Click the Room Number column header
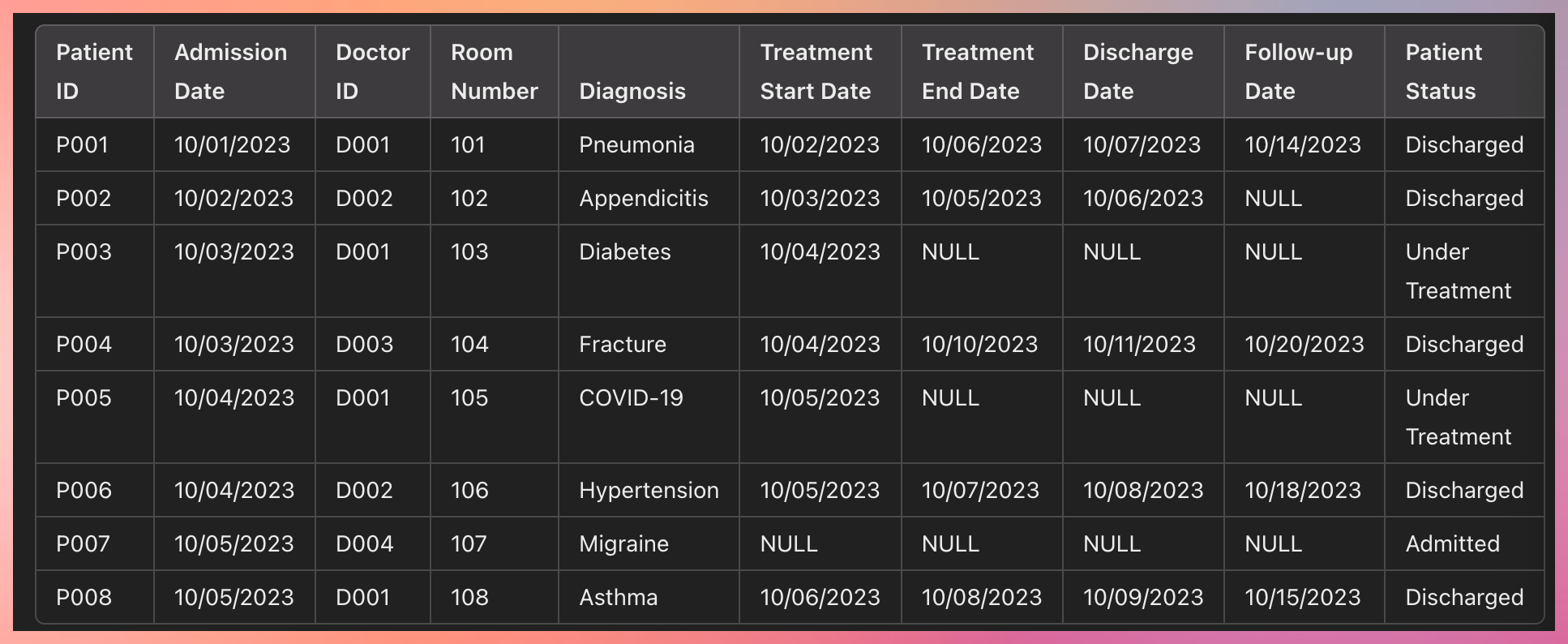 point(494,71)
